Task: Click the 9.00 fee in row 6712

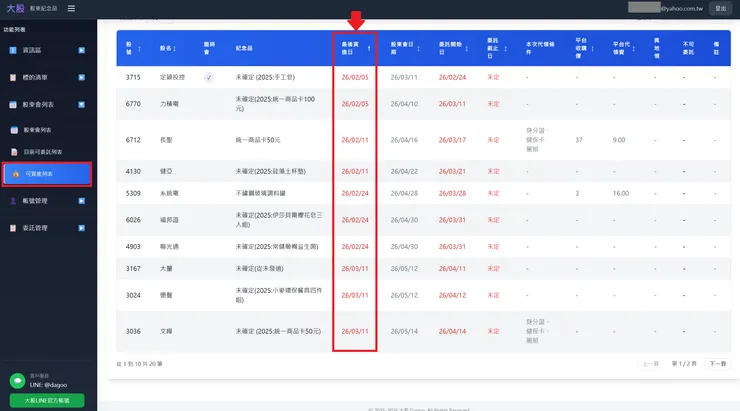Action: click(x=619, y=140)
